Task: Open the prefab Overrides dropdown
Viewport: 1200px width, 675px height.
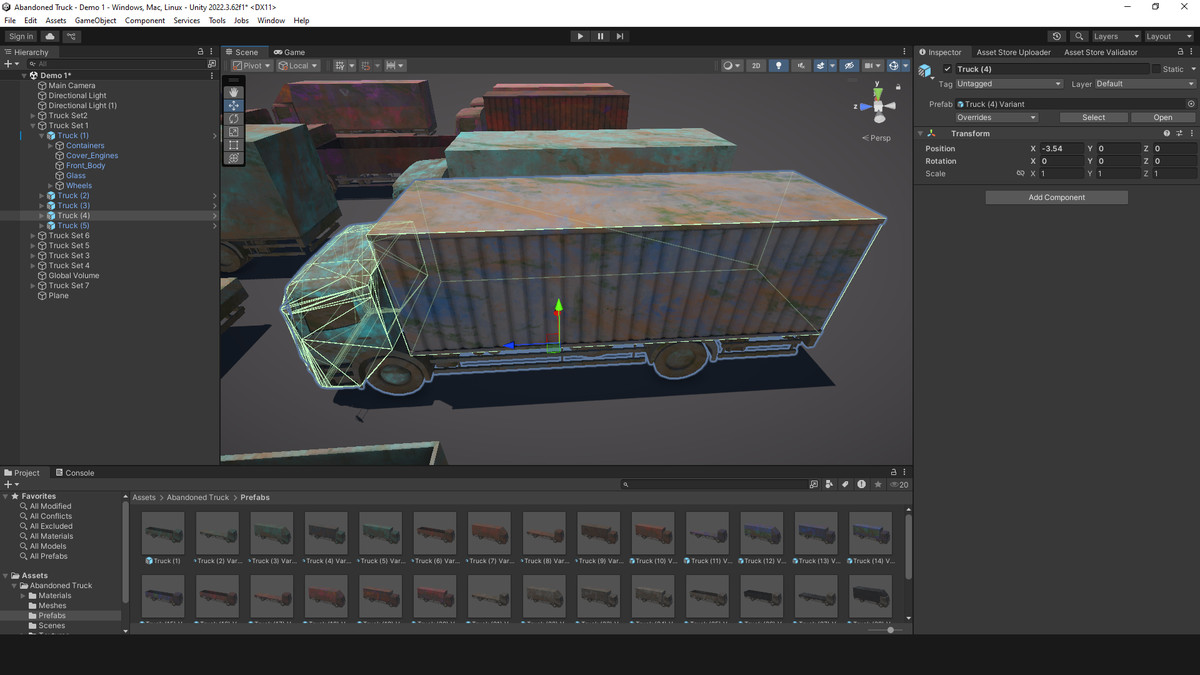Action: (x=996, y=117)
